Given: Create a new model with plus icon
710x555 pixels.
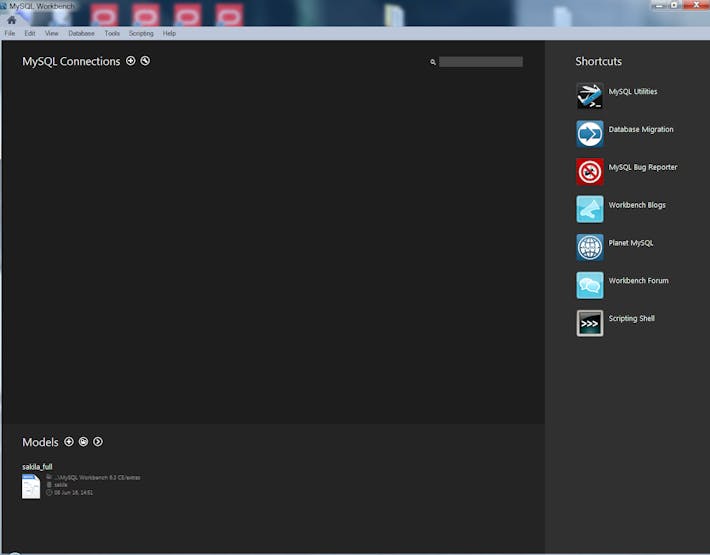Looking at the screenshot, I should pos(69,441).
